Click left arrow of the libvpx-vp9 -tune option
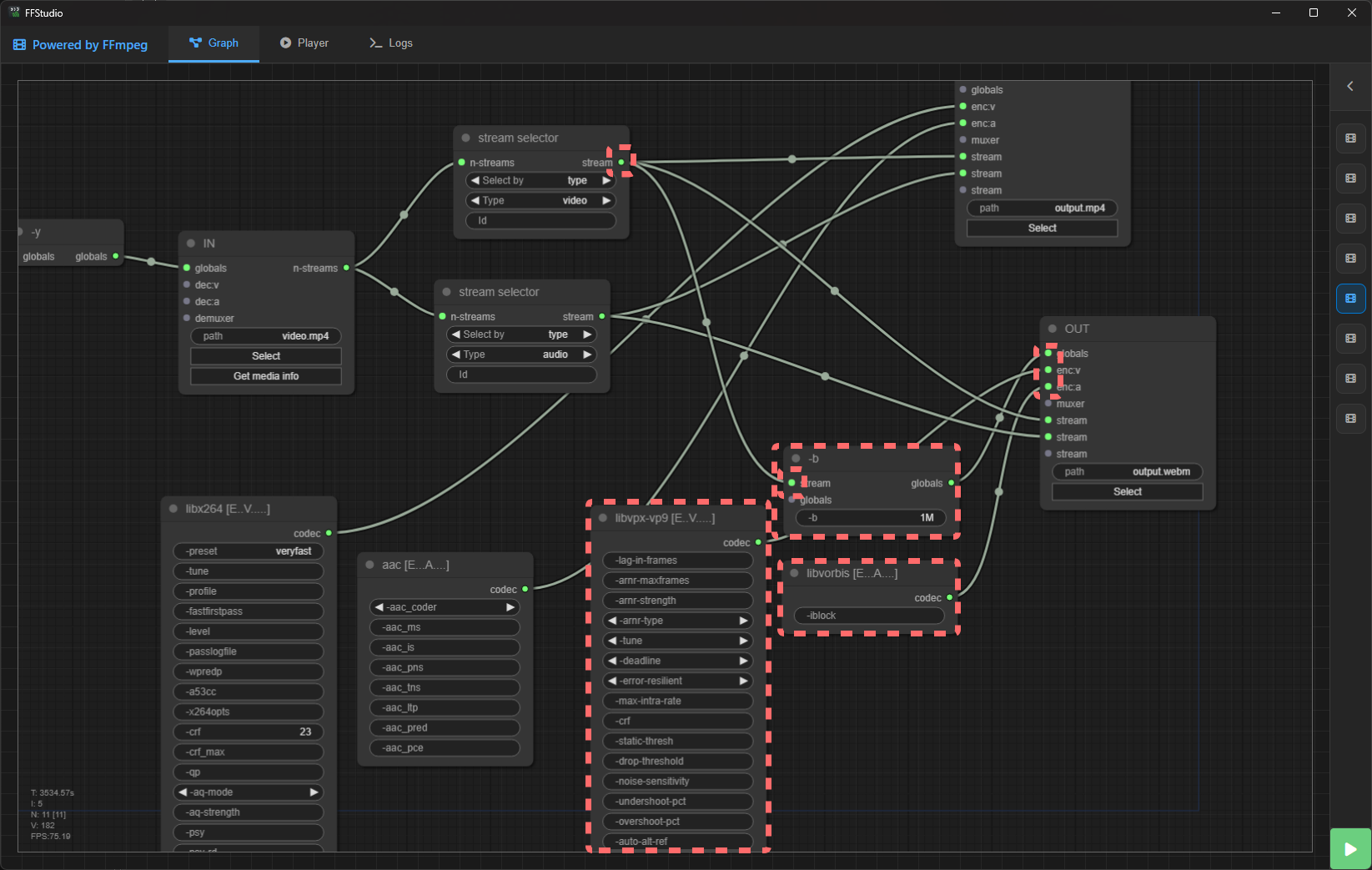Viewport: 1372px width, 870px height. tap(612, 641)
